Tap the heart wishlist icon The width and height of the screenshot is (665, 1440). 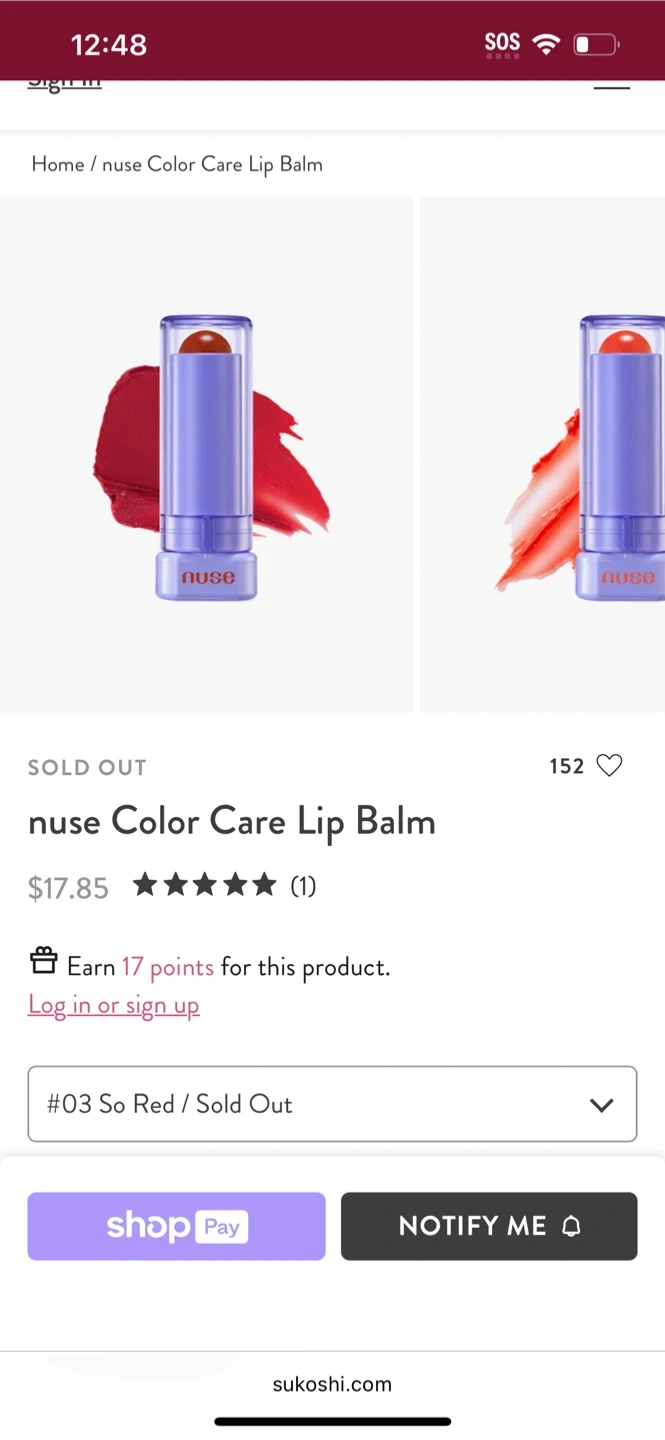609,766
